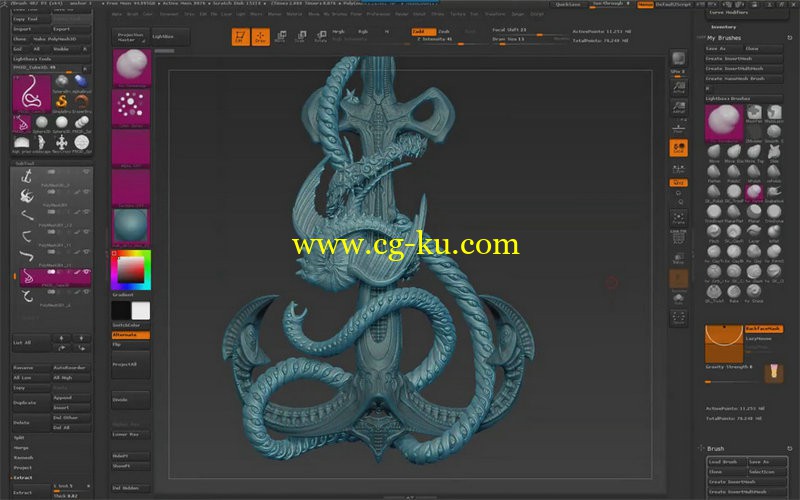The height and width of the screenshot is (500, 800).
Task: Click the Make PolyMesh3D button
Action: [x=61, y=39]
